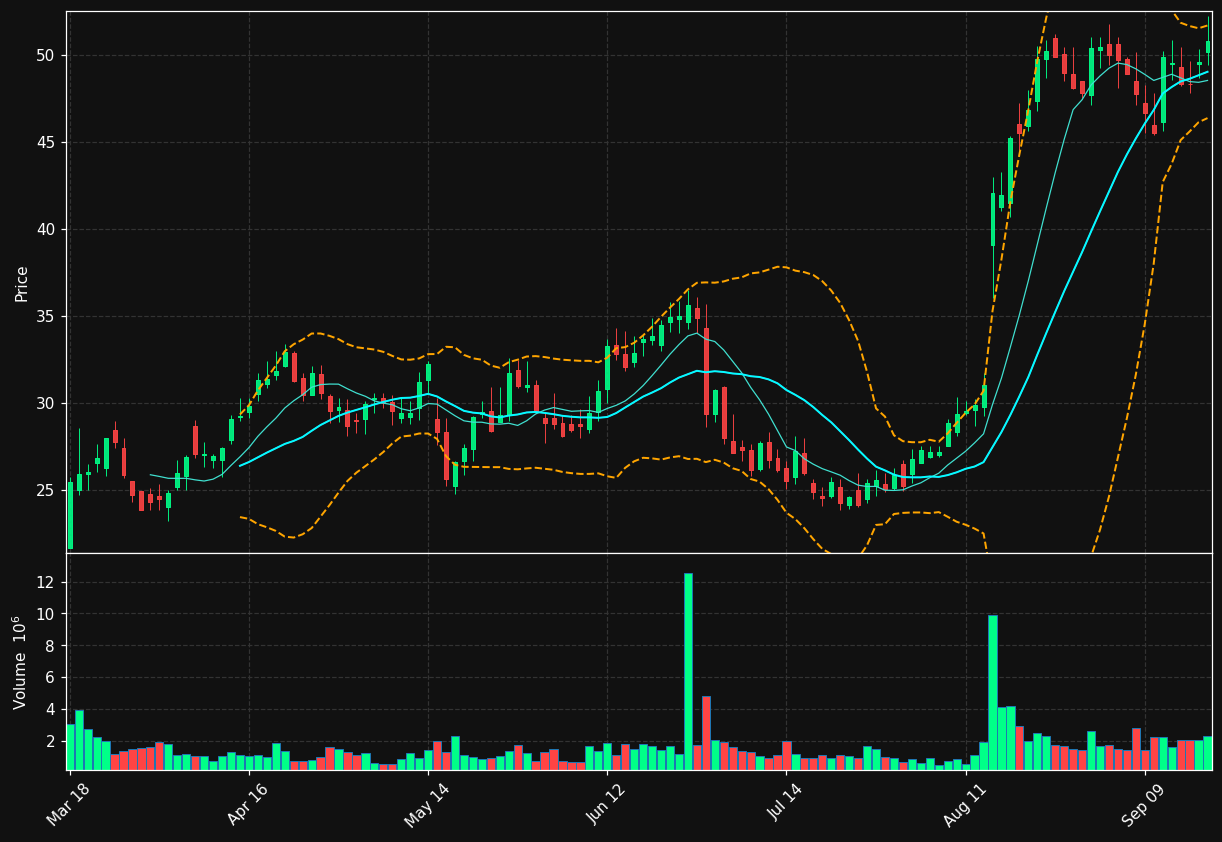1222x842 pixels.
Task: Click the 50 price tick label
Action: pos(47,55)
